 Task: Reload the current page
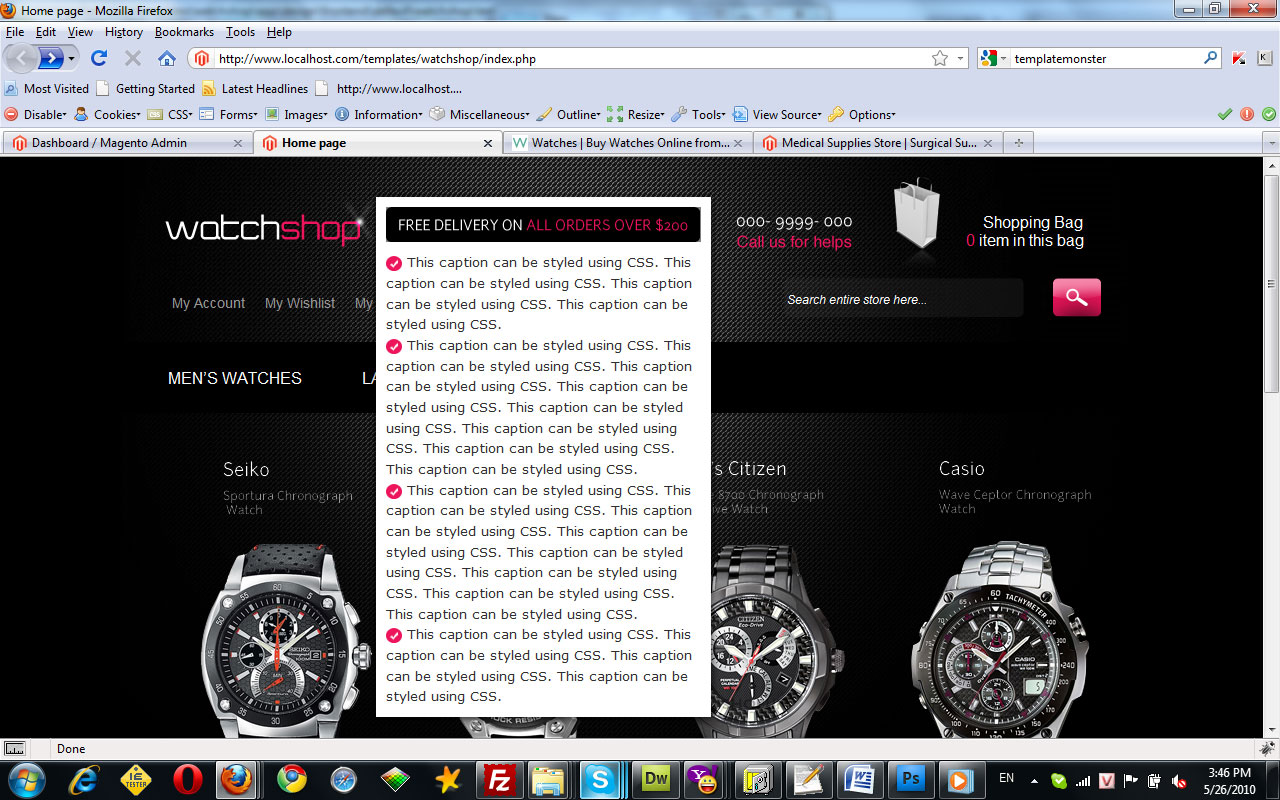tap(99, 58)
